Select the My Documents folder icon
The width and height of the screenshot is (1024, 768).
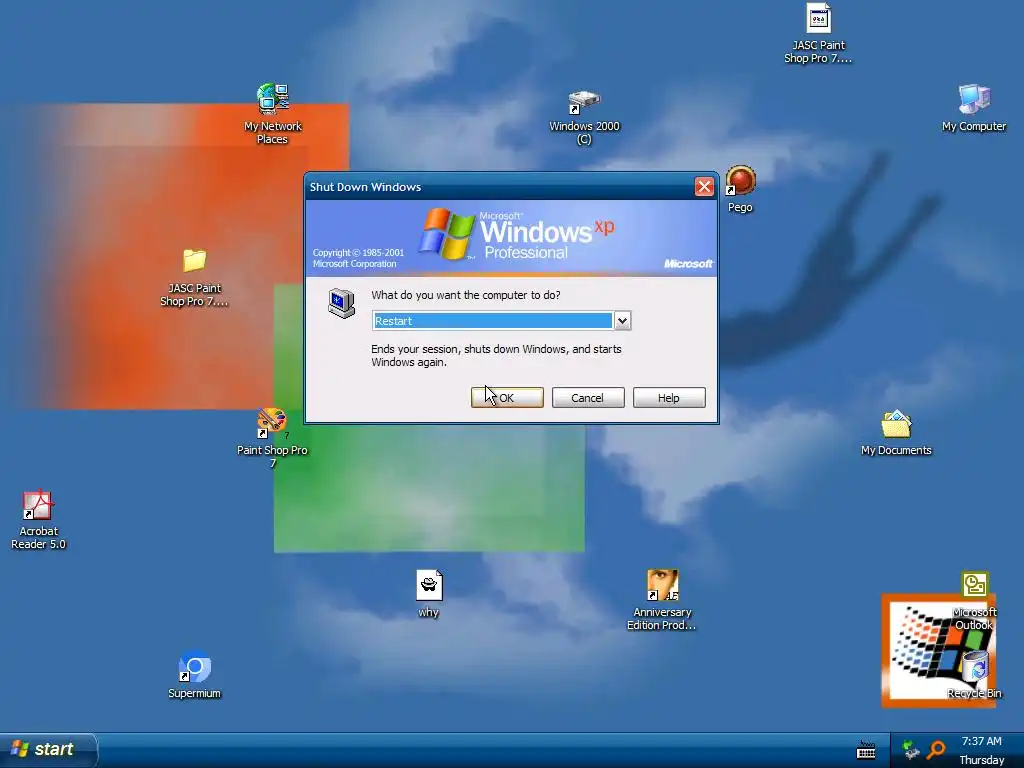896,424
